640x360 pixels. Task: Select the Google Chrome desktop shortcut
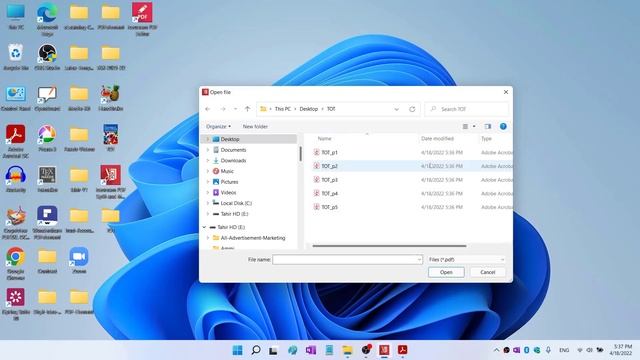click(x=16, y=263)
